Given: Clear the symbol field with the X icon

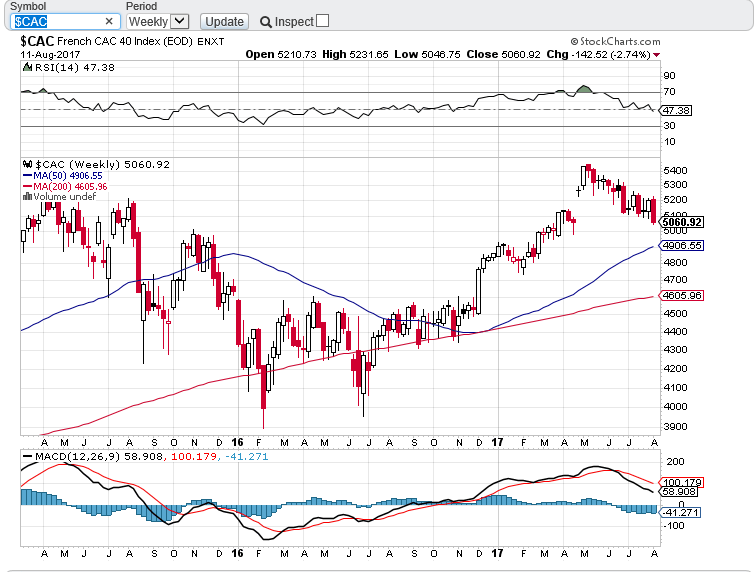Looking at the screenshot, I should click(x=109, y=21).
